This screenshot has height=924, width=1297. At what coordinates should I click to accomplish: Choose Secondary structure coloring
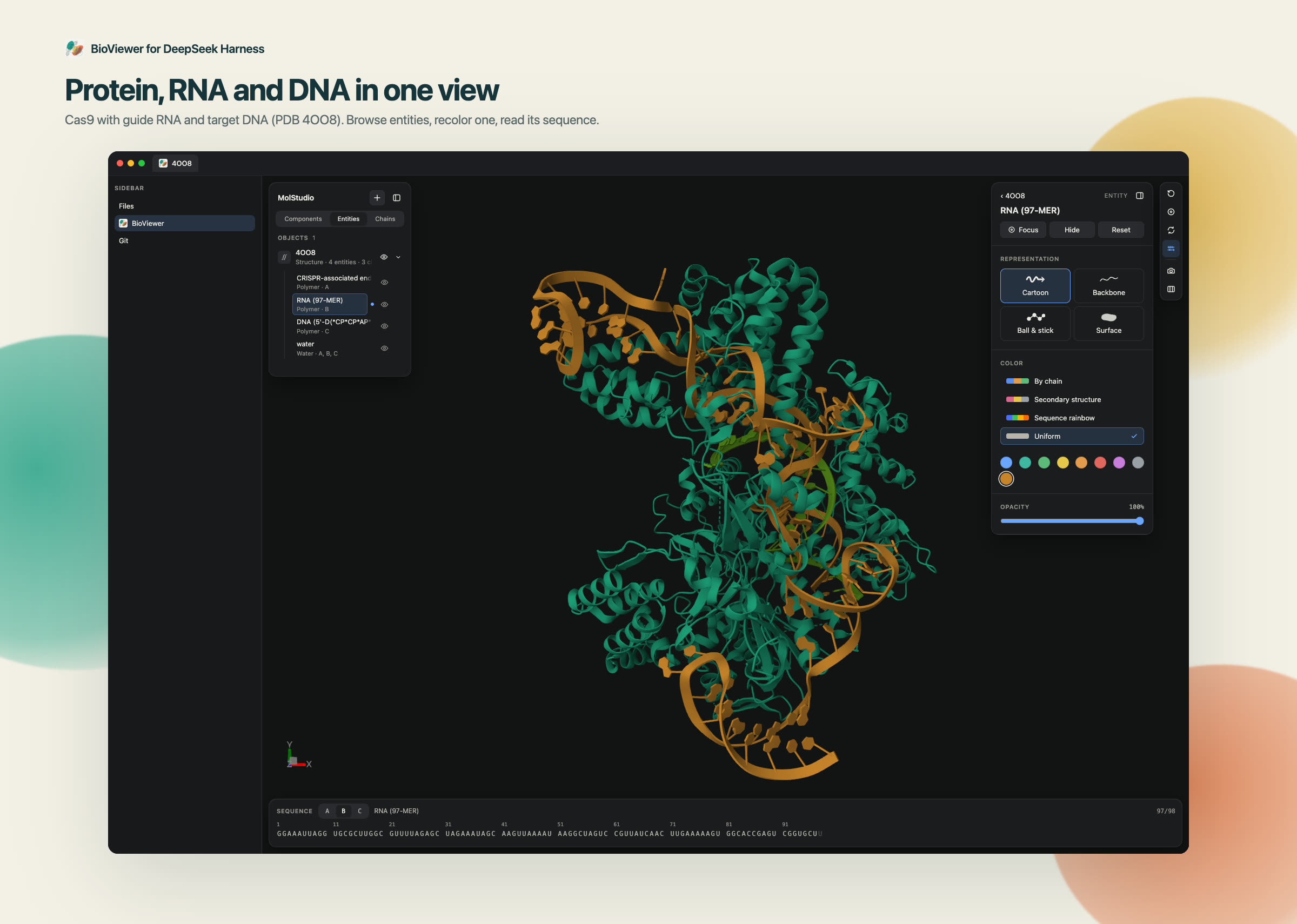(x=1072, y=399)
